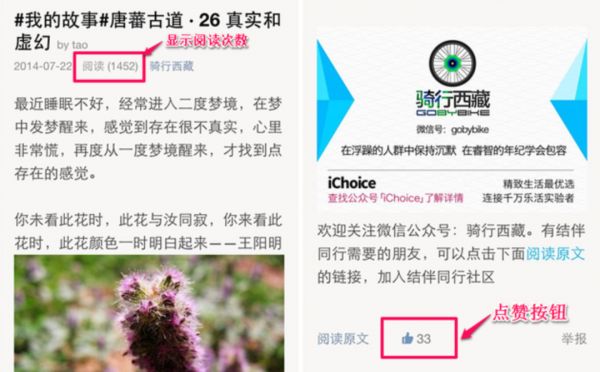Viewport: 600px width, 372px height.
Task: Click the thumbs-up like icon
Action: tap(408, 338)
